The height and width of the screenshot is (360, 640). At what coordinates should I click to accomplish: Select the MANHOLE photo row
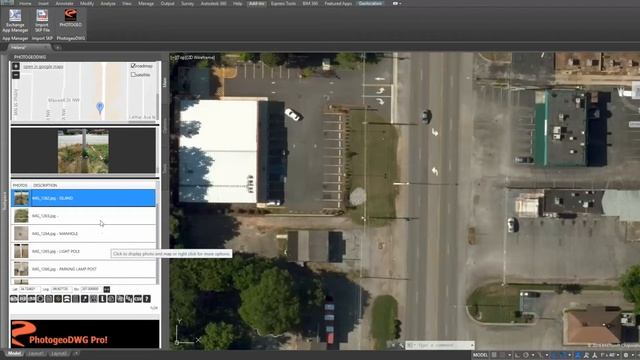tap(83, 233)
